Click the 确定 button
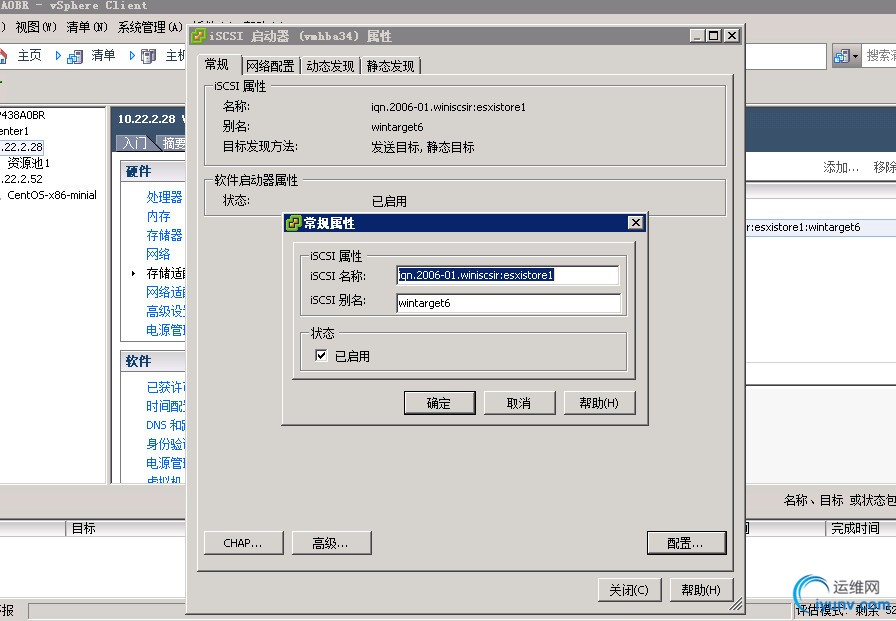This screenshot has width=896, height=621. pyautogui.click(x=439, y=403)
